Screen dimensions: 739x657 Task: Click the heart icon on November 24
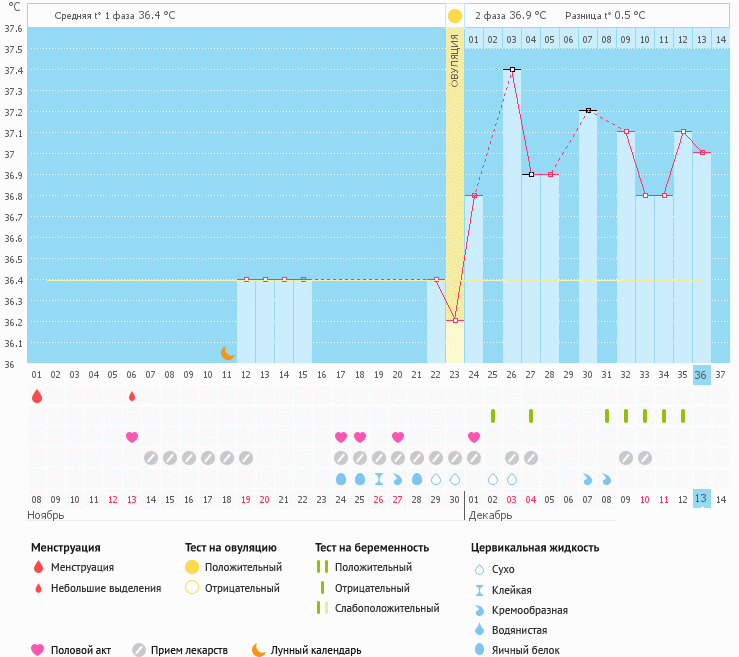[x=341, y=437]
